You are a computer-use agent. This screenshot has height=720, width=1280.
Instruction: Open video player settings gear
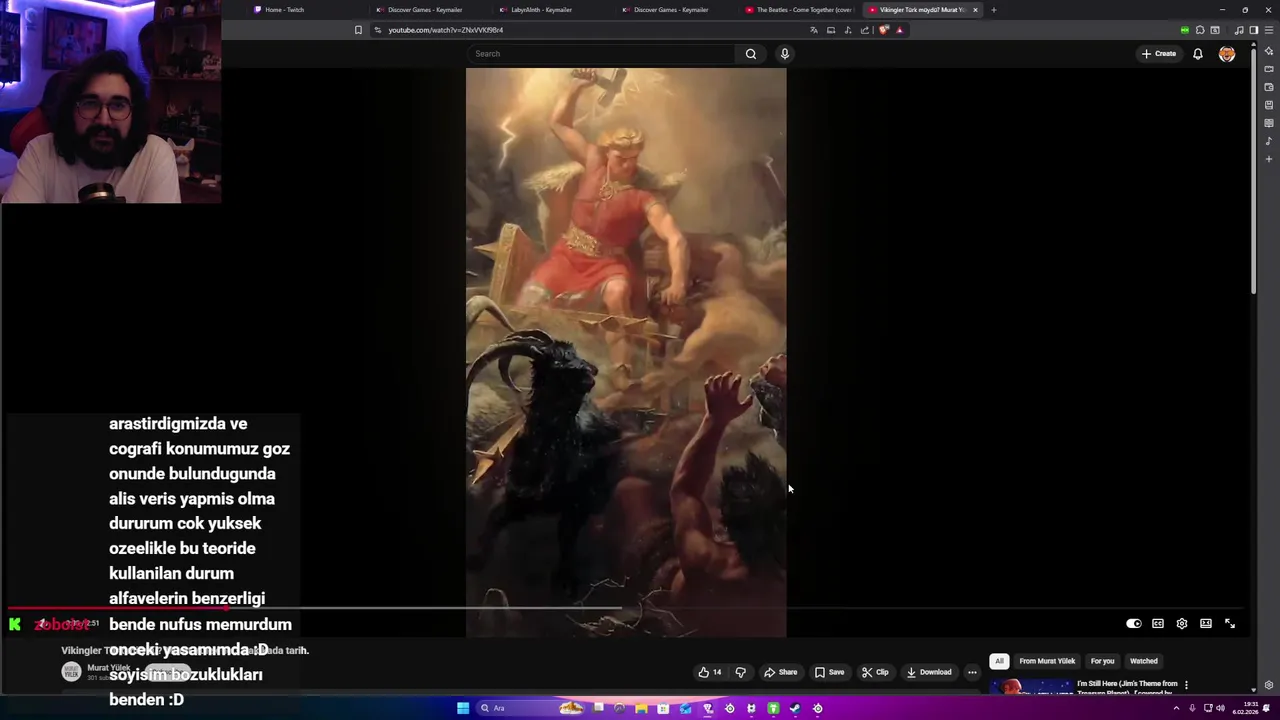1182,624
